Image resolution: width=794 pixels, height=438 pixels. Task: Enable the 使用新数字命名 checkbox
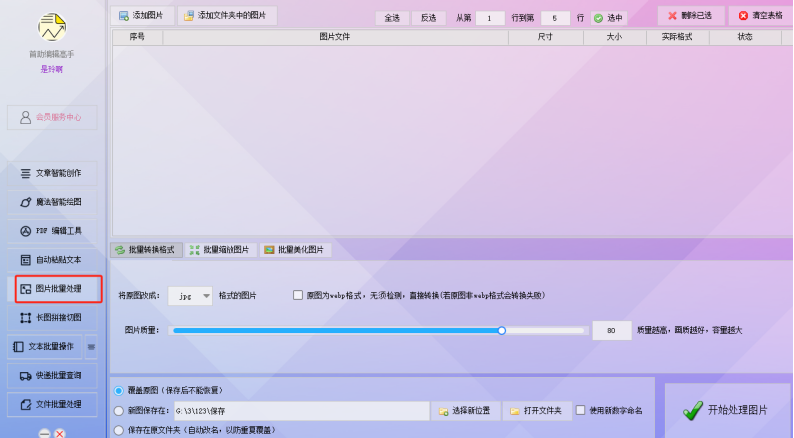(580, 410)
